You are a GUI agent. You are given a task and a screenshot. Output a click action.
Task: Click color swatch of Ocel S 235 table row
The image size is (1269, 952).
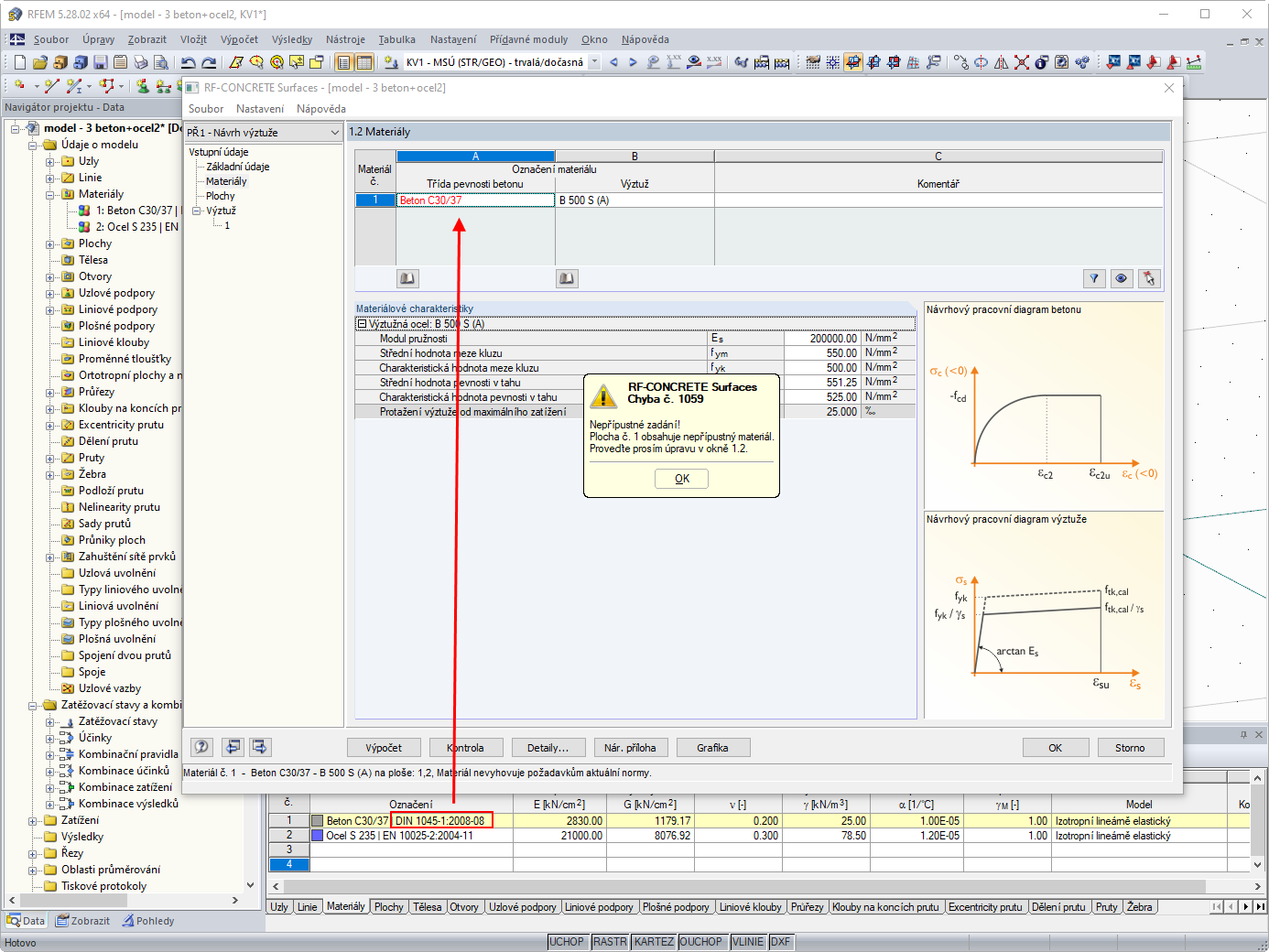tap(318, 836)
